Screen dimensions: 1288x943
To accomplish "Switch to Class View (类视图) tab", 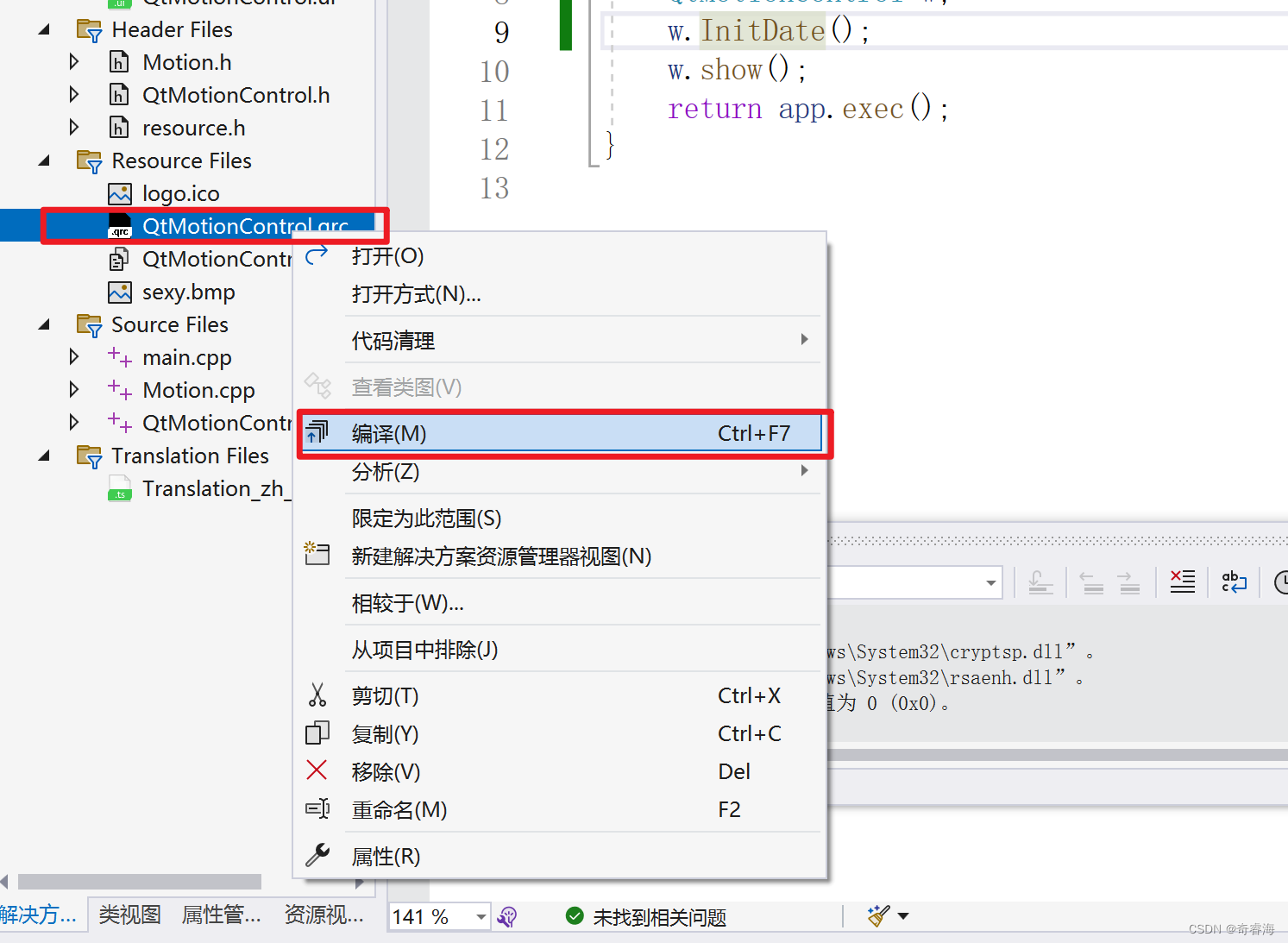I will (129, 915).
